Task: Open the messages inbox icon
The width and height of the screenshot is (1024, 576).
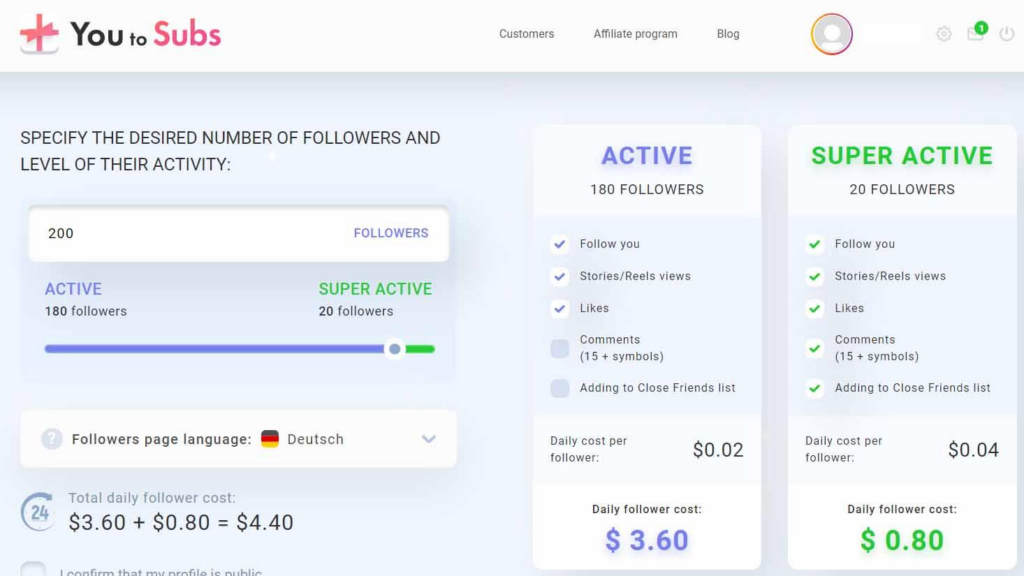Action: (976, 33)
